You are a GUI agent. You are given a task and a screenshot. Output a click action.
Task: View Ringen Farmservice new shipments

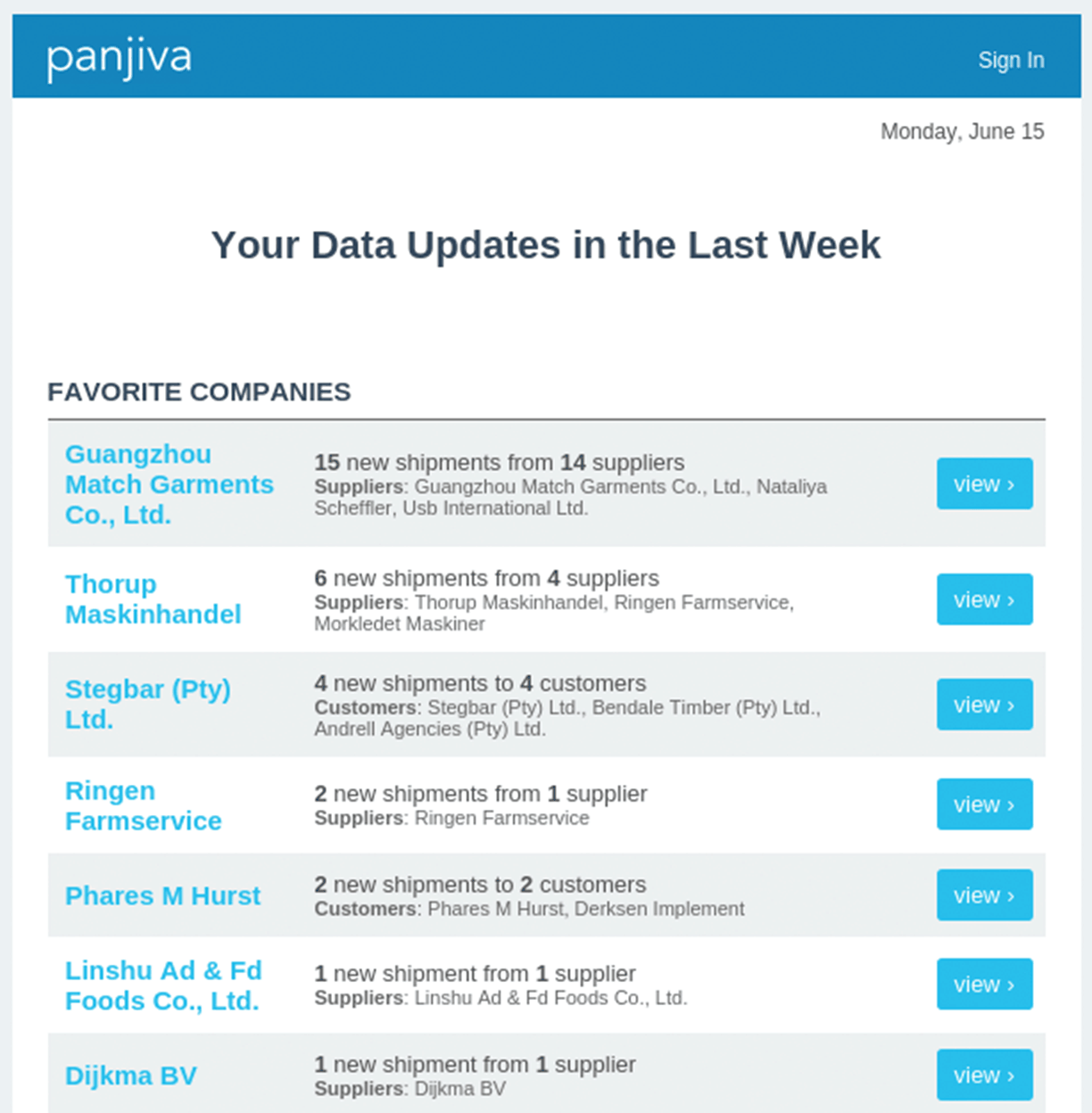984,804
